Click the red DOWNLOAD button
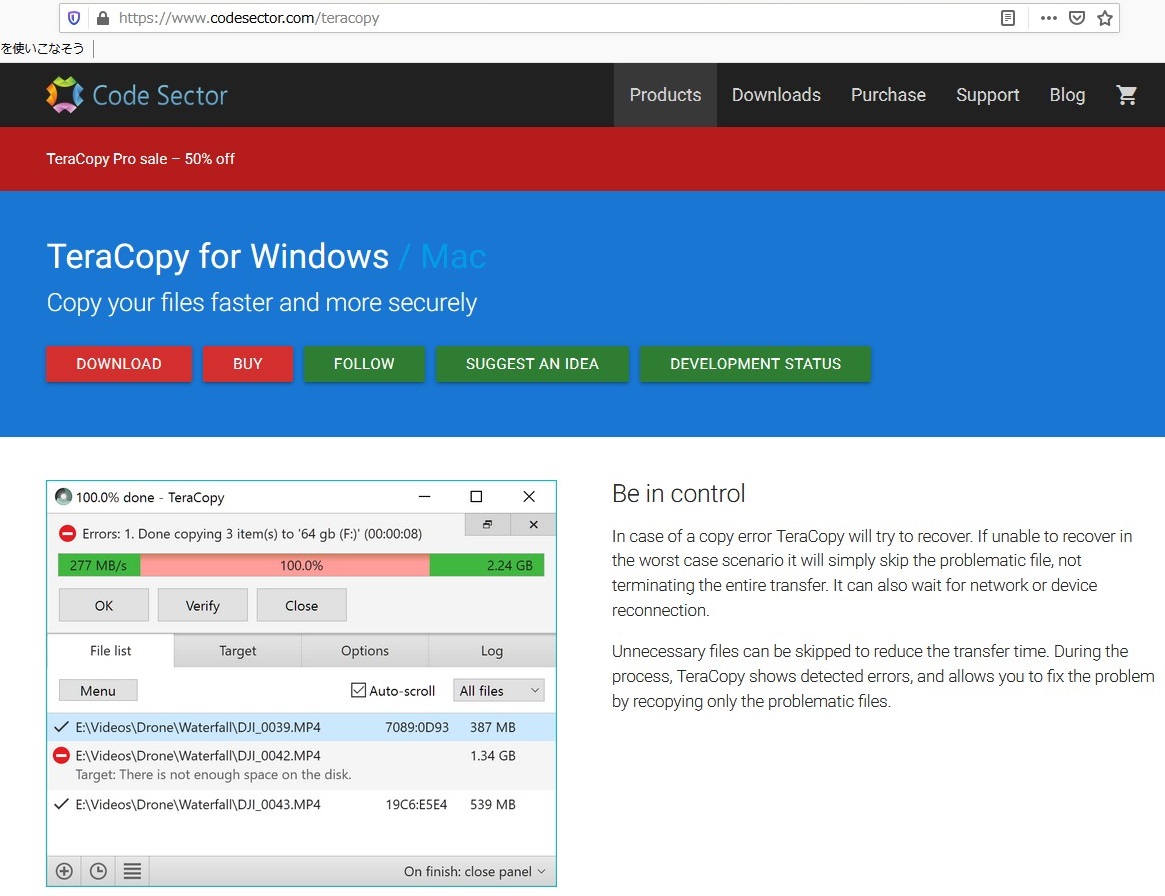 tap(119, 363)
